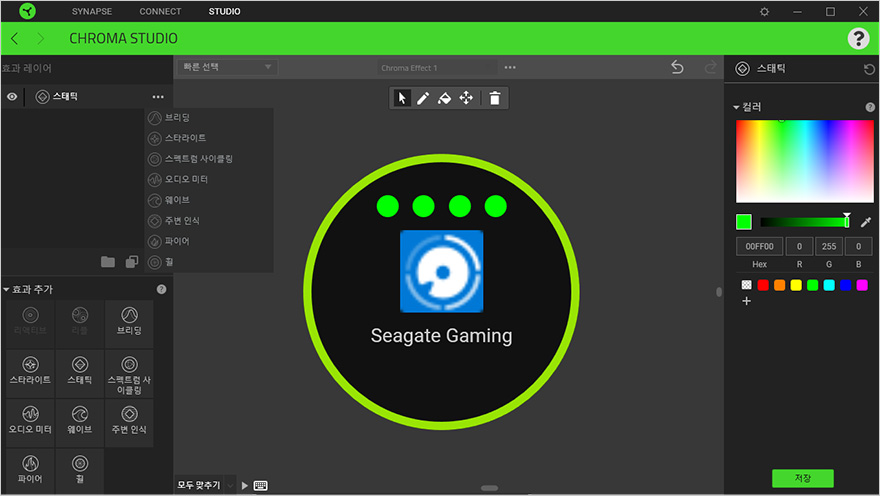Add the 휠 effect tile

point(80,471)
